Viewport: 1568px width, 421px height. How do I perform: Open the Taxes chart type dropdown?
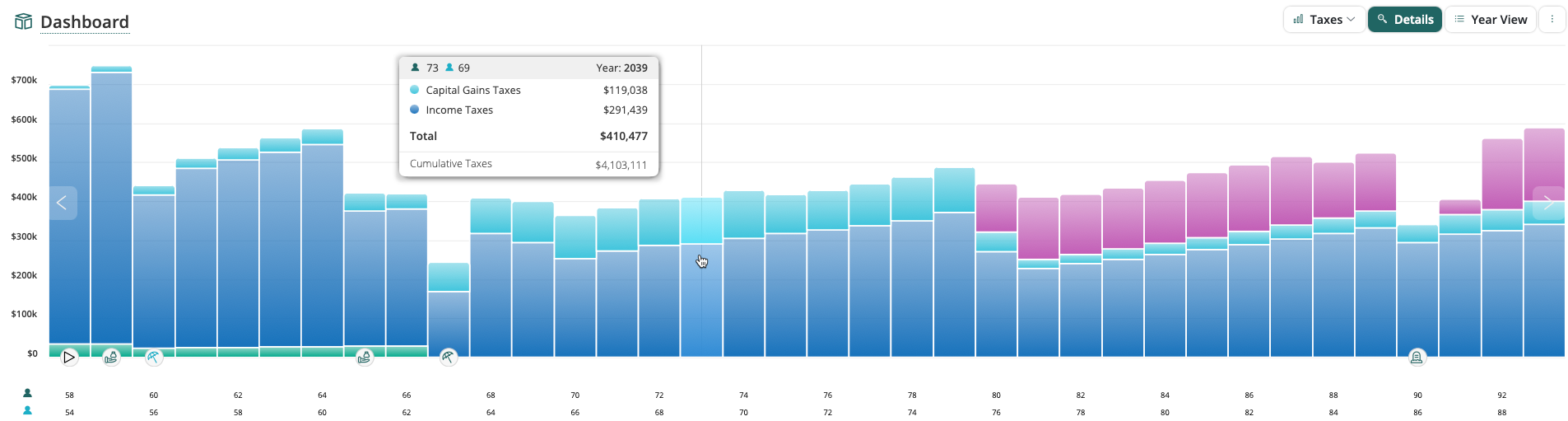click(1324, 19)
